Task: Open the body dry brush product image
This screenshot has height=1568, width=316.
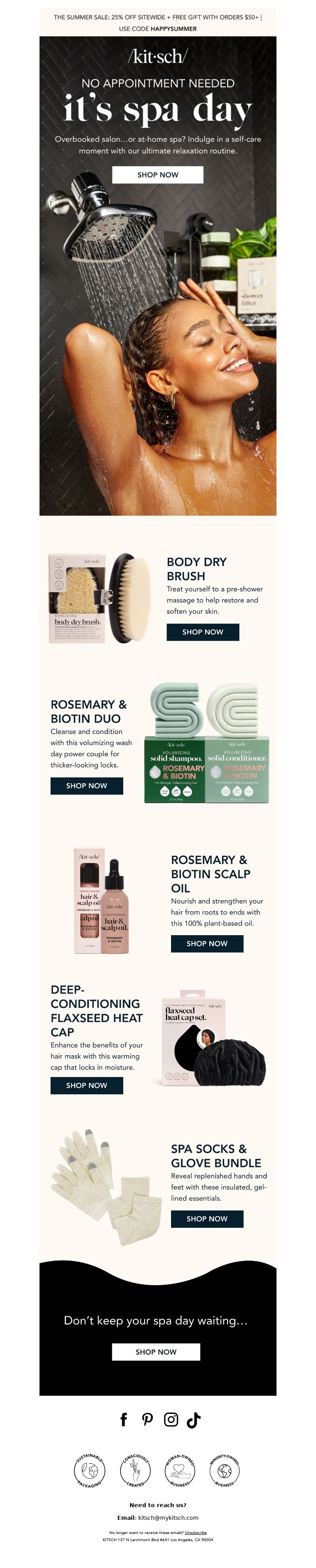Action: click(x=99, y=599)
